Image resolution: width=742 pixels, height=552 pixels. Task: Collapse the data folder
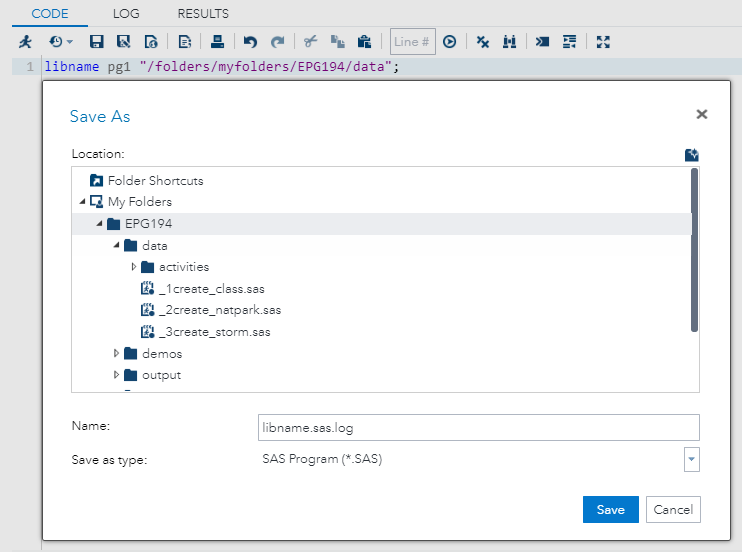point(116,245)
